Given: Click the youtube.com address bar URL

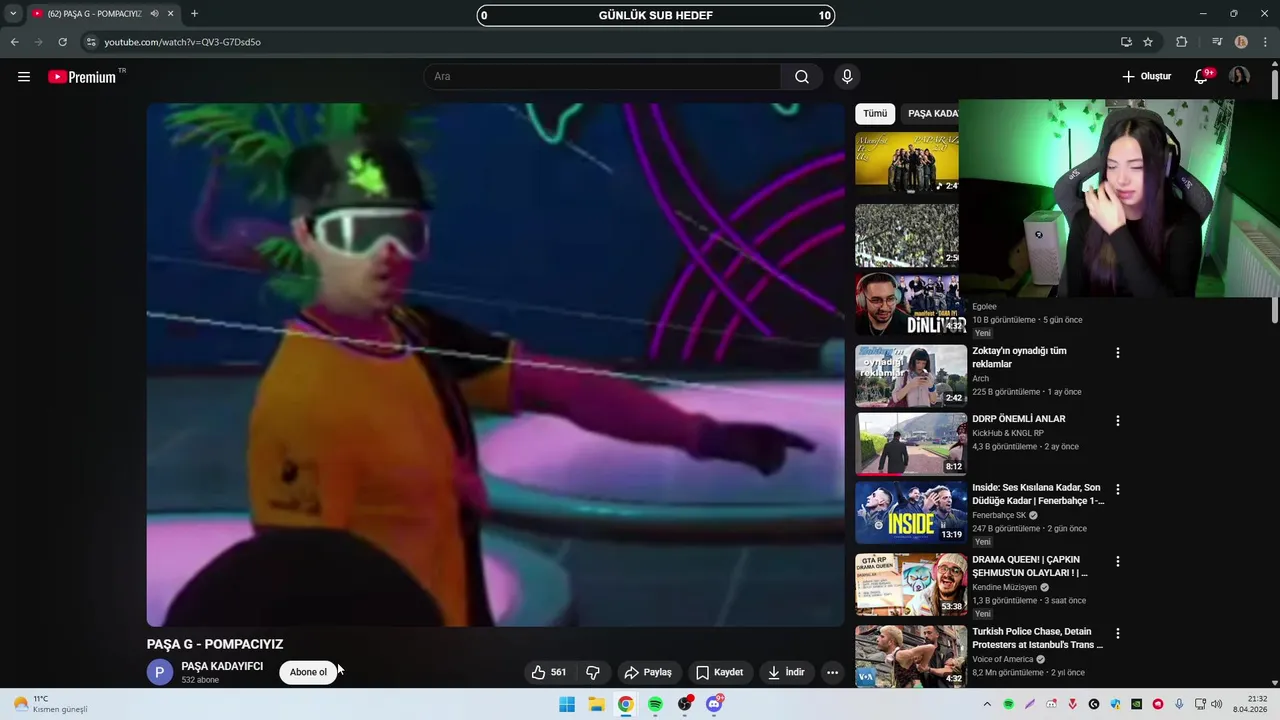Looking at the screenshot, I should click(183, 42).
